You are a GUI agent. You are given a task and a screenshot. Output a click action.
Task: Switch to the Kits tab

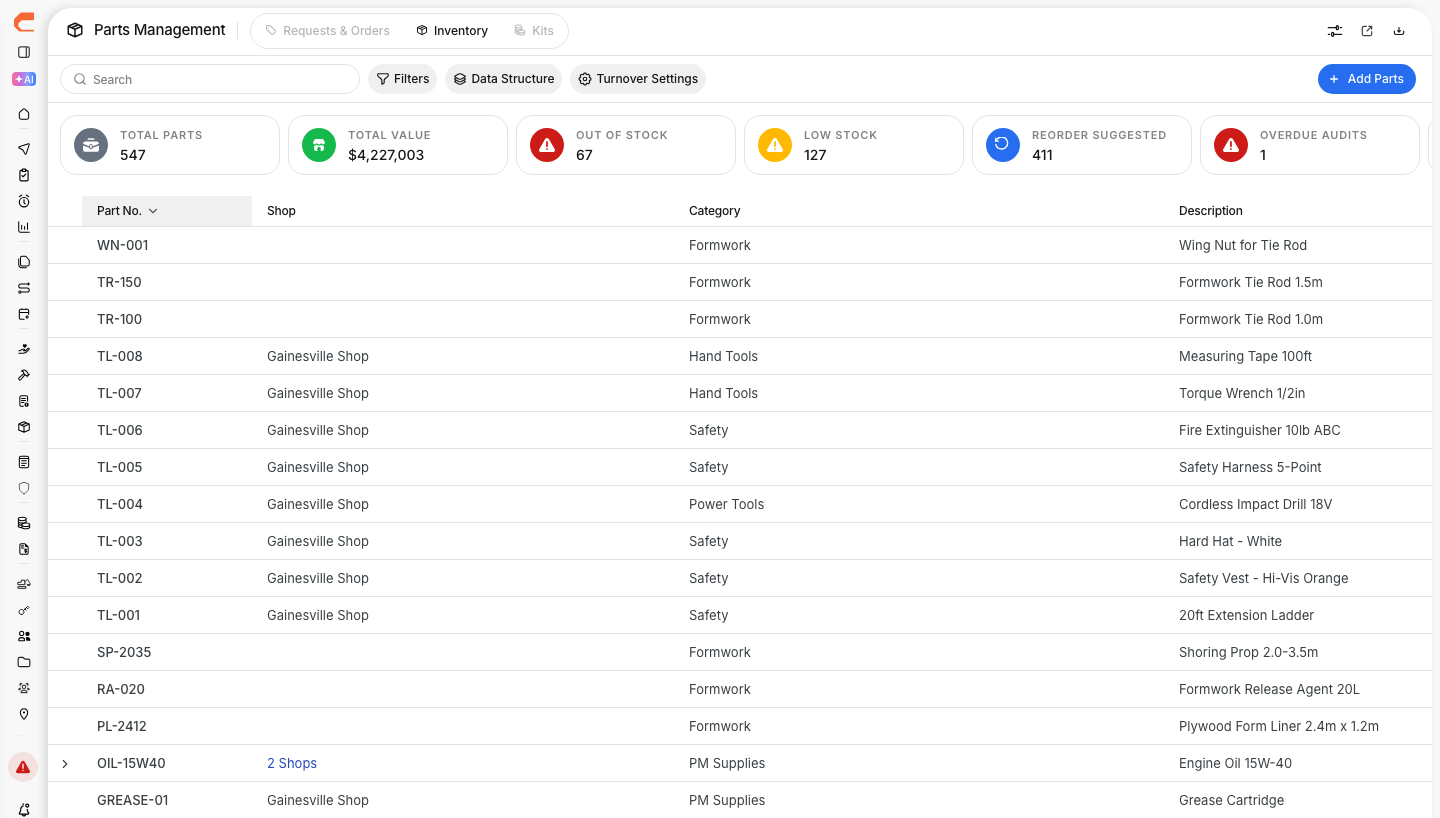coord(534,31)
